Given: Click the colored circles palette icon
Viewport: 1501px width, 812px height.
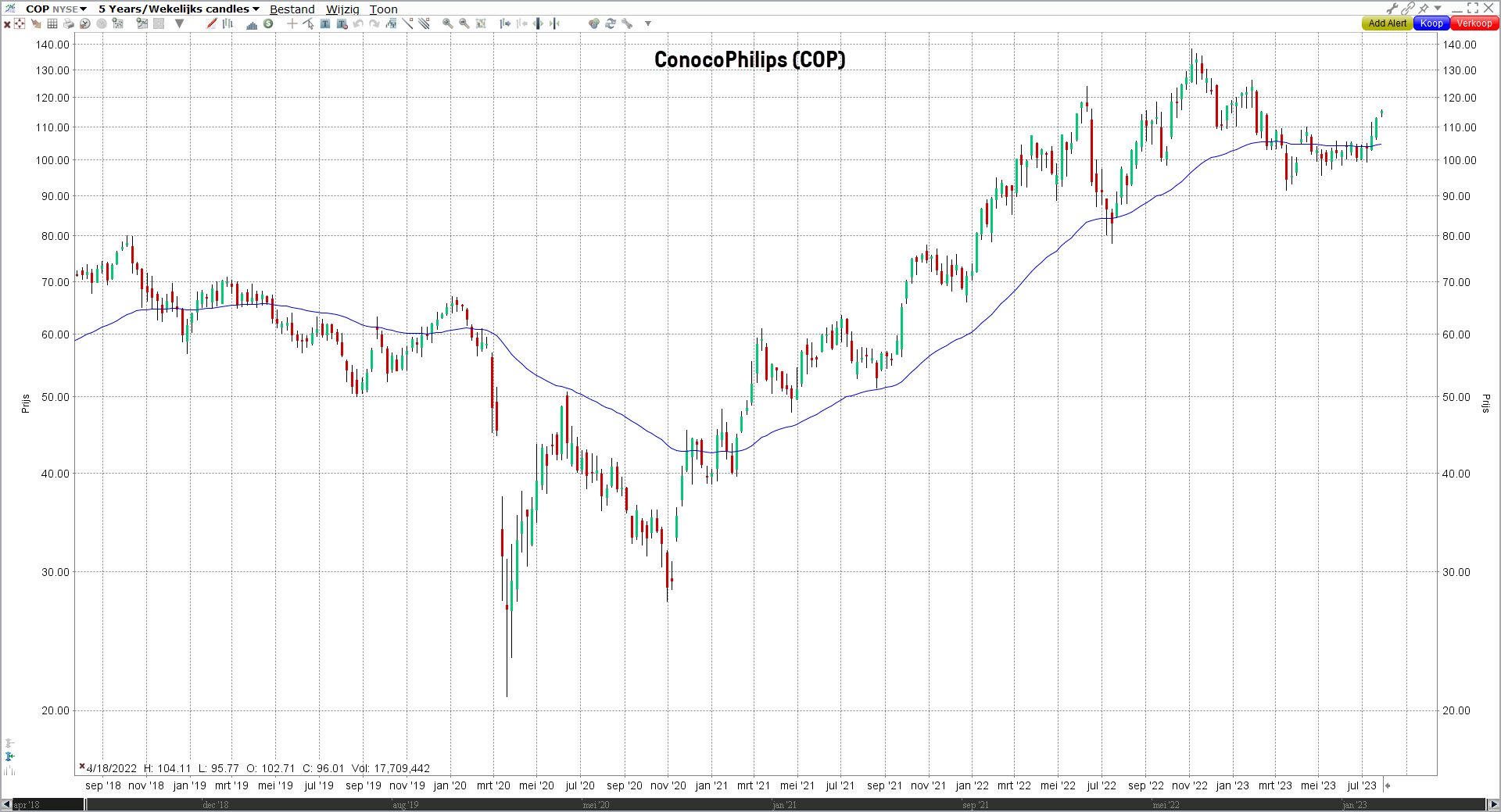Looking at the screenshot, I should tap(593, 23).
